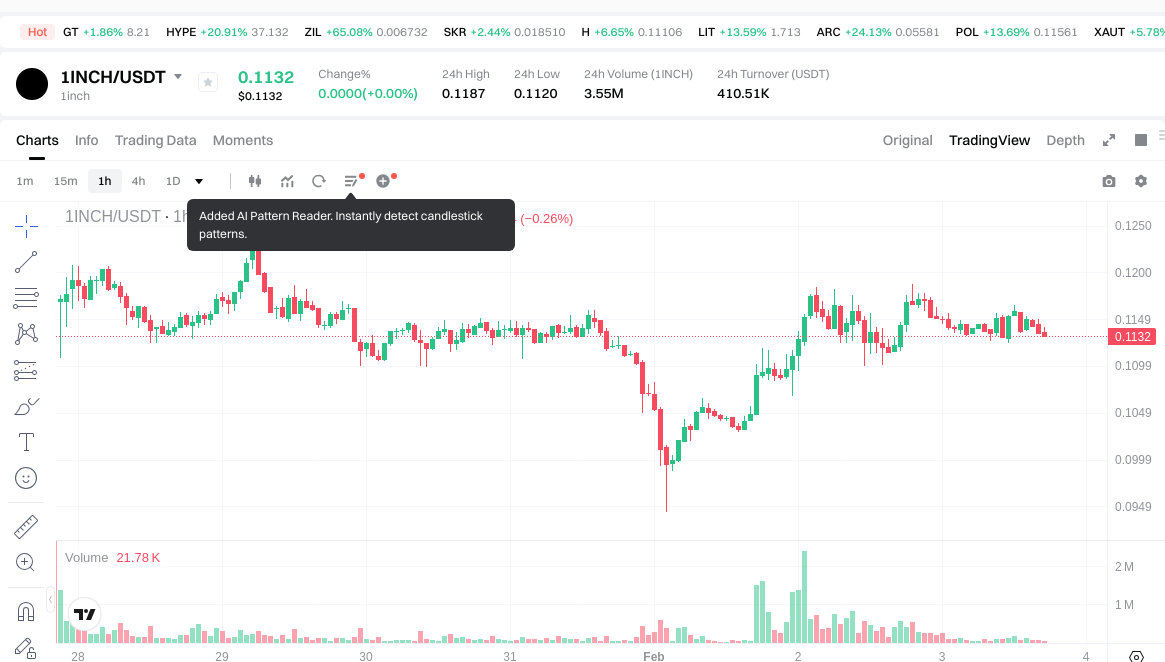Open the AI Pattern Reader tool
1165x662 pixels.
pos(351,181)
